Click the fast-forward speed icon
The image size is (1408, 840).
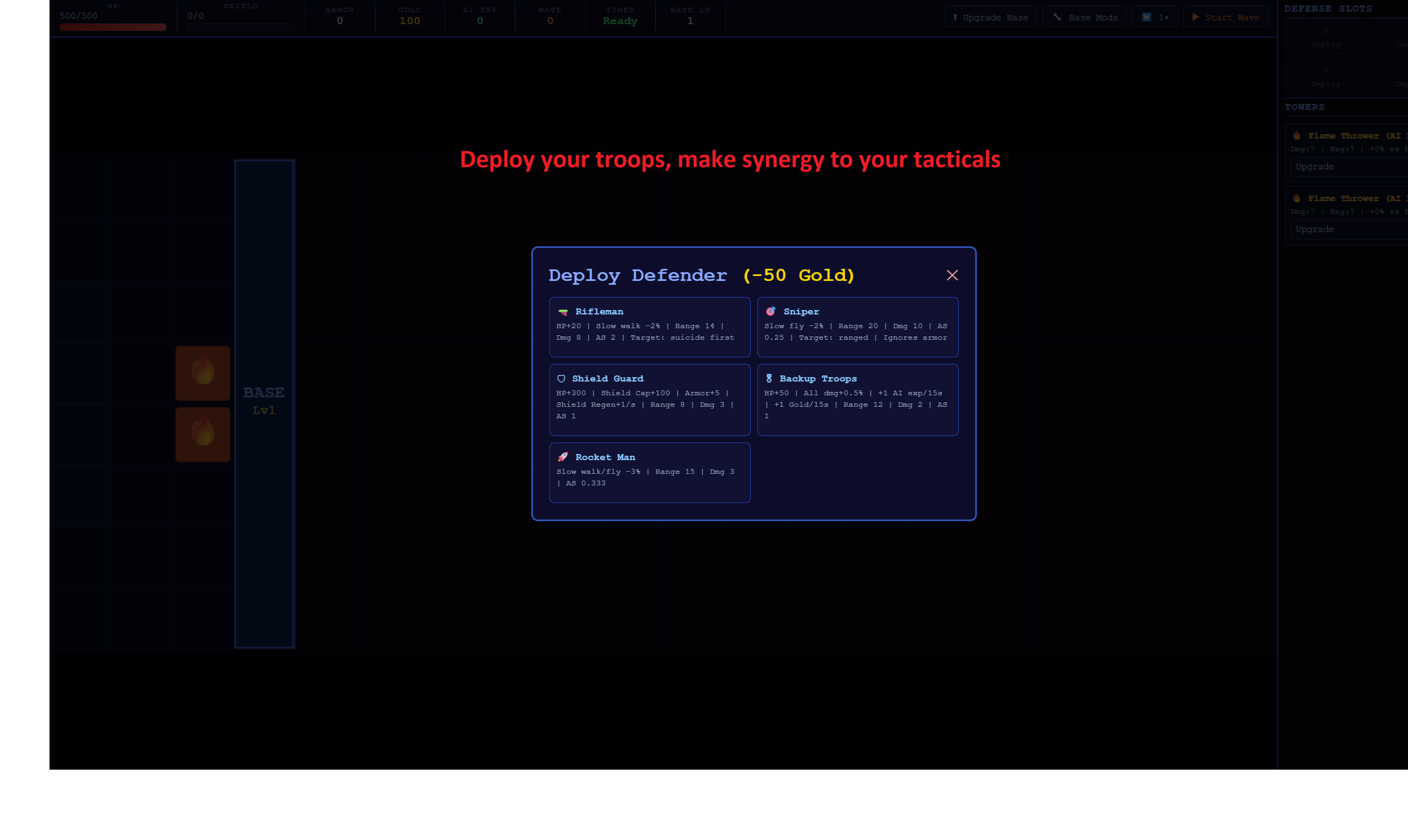1146,17
